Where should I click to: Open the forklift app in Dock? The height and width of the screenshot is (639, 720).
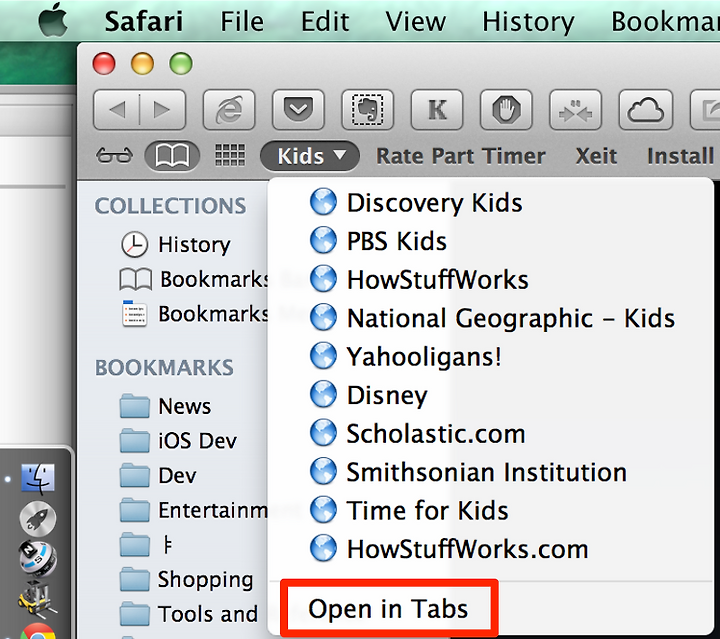pyautogui.click(x=37, y=599)
